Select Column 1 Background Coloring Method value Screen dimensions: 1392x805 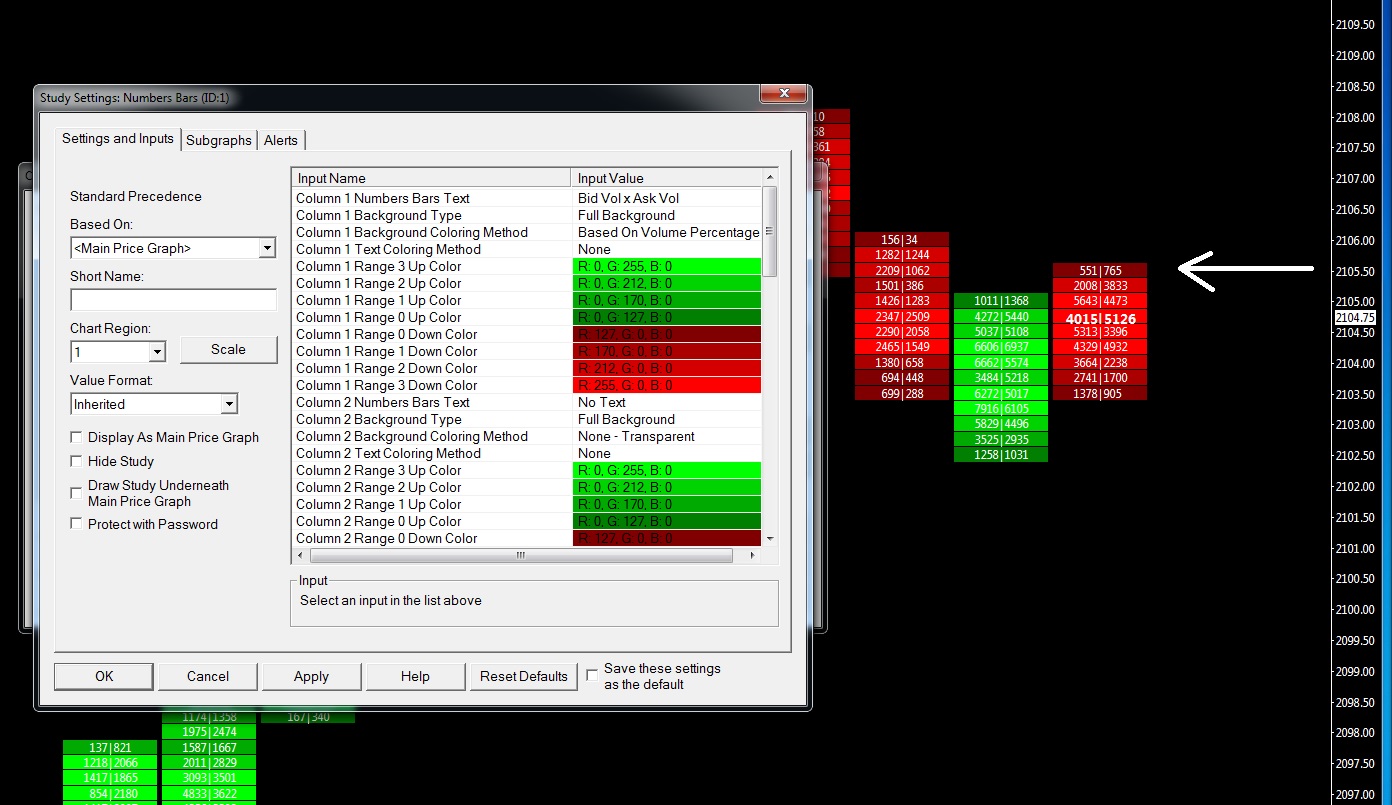coord(667,232)
